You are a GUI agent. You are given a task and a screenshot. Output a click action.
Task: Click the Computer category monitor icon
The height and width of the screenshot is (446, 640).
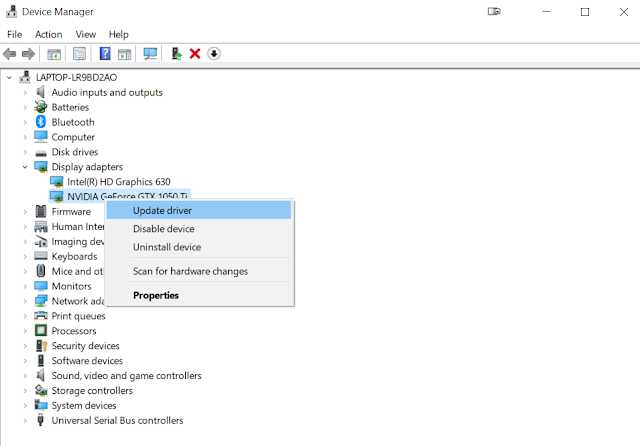click(41, 137)
